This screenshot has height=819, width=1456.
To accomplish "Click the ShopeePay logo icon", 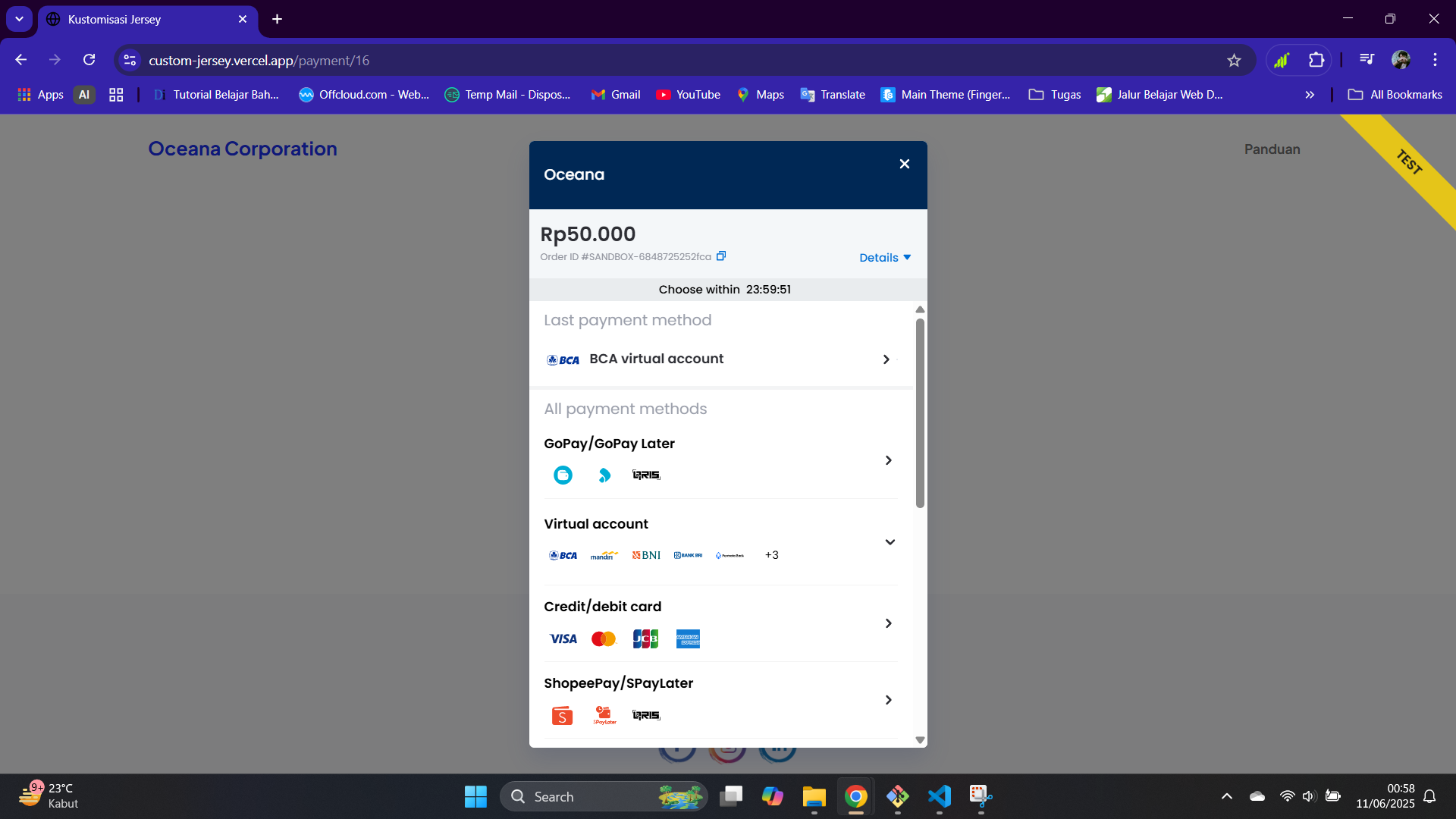I will coord(562,716).
